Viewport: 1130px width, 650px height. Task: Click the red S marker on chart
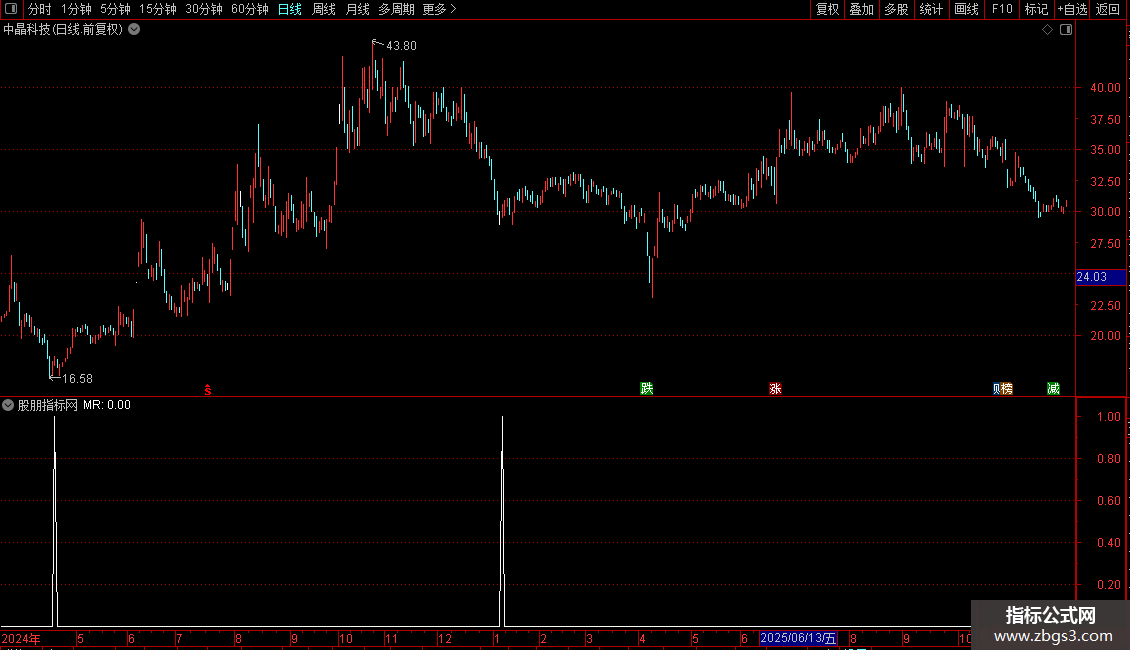[x=208, y=390]
